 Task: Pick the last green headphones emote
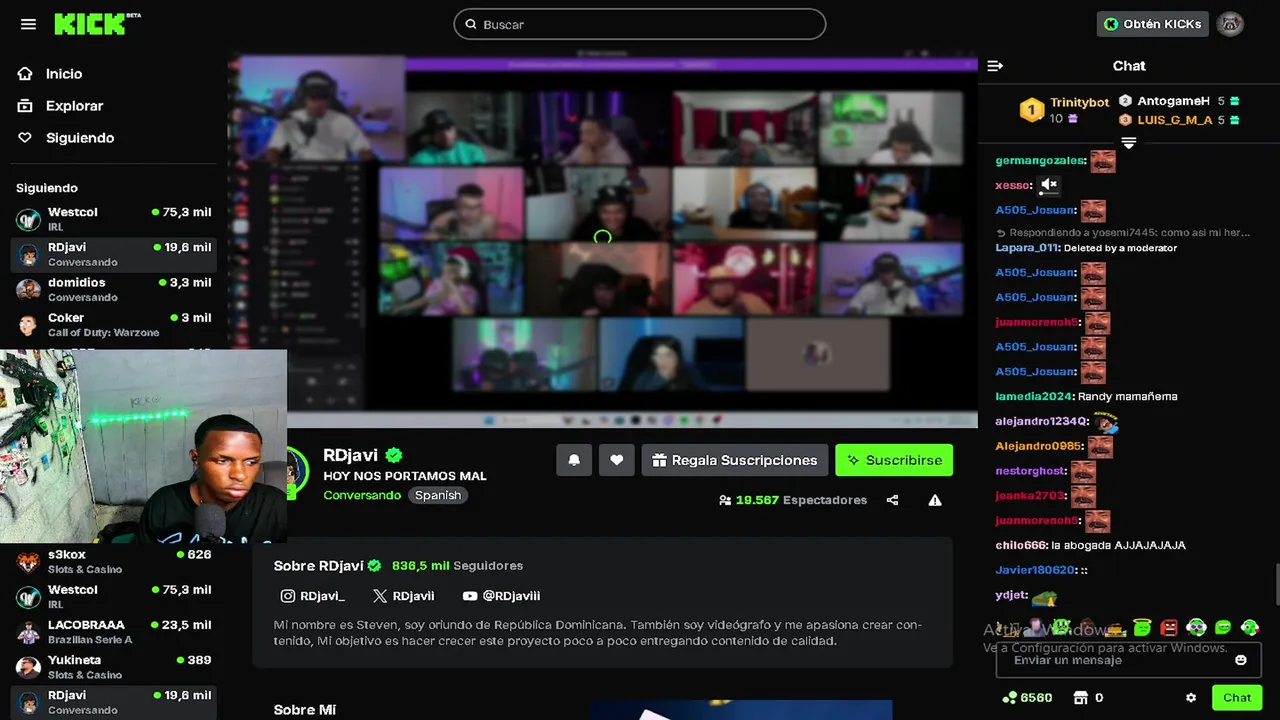1250,627
